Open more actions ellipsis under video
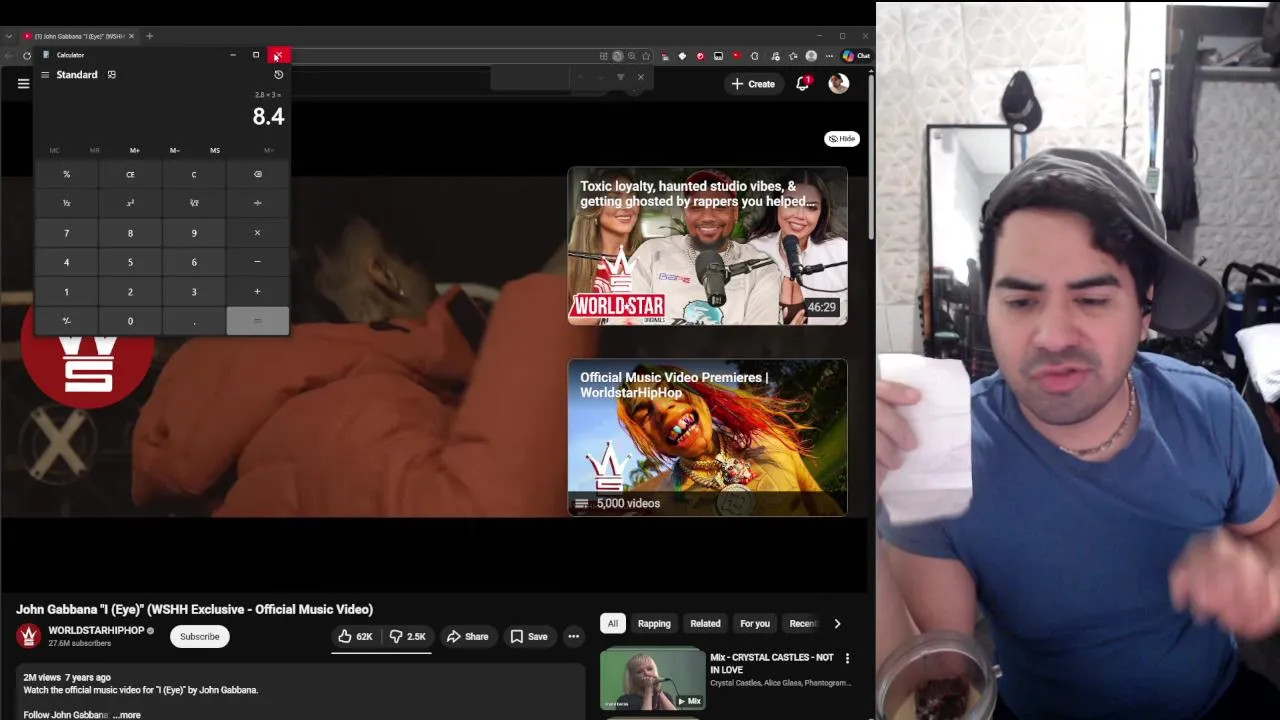The height and width of the screenshot is (720, 1280). point(573,636)
